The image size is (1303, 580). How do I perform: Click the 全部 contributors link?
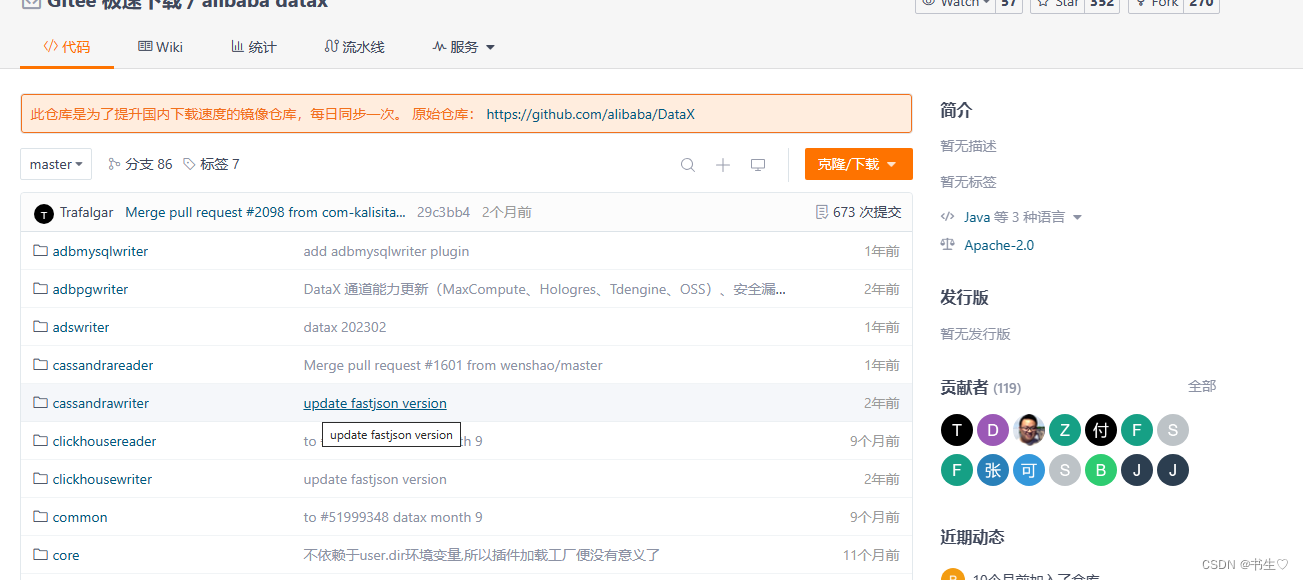1202,386
